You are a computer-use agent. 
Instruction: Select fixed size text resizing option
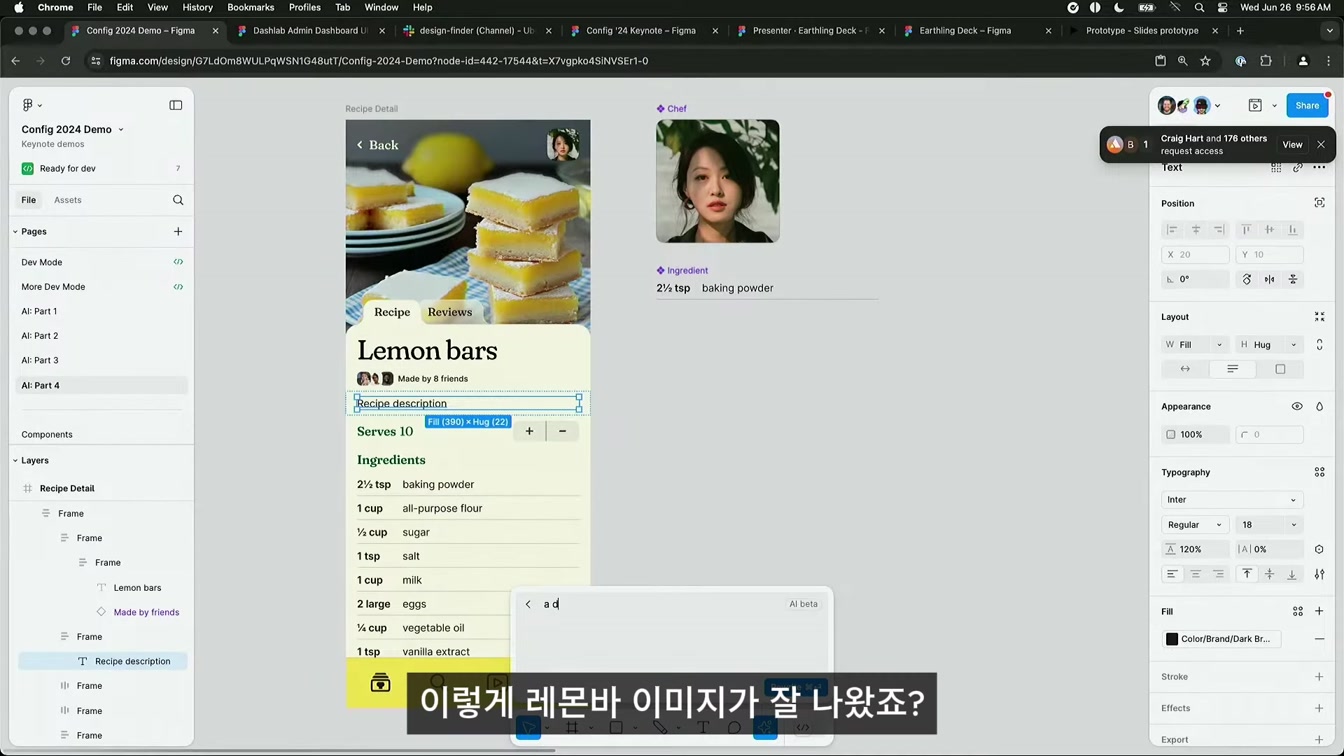click(x=1280, y=369)
